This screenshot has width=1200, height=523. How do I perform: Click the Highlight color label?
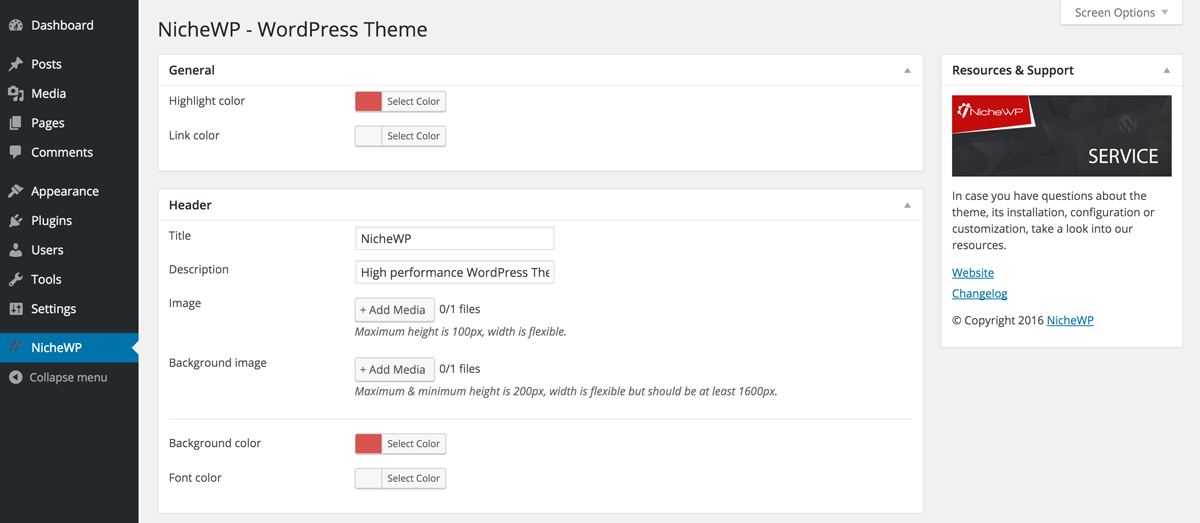(207, 101)
